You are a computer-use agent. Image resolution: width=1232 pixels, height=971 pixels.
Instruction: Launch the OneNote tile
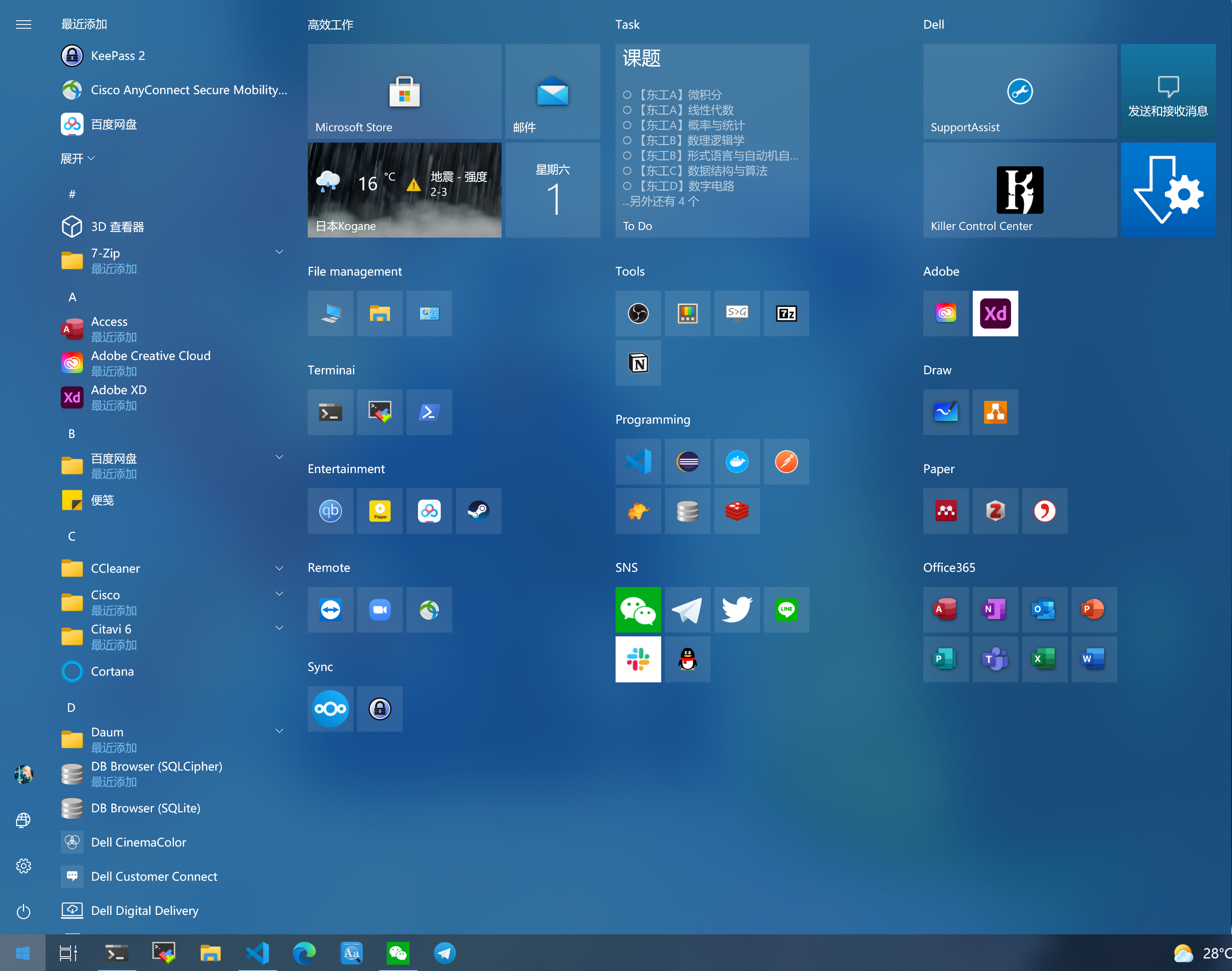point(996,610)
